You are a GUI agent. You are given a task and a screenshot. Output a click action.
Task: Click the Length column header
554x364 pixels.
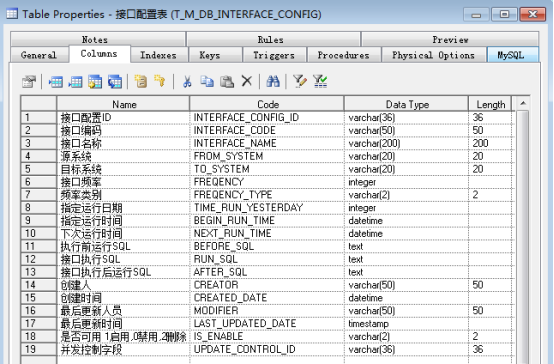(x=490, y=104)
